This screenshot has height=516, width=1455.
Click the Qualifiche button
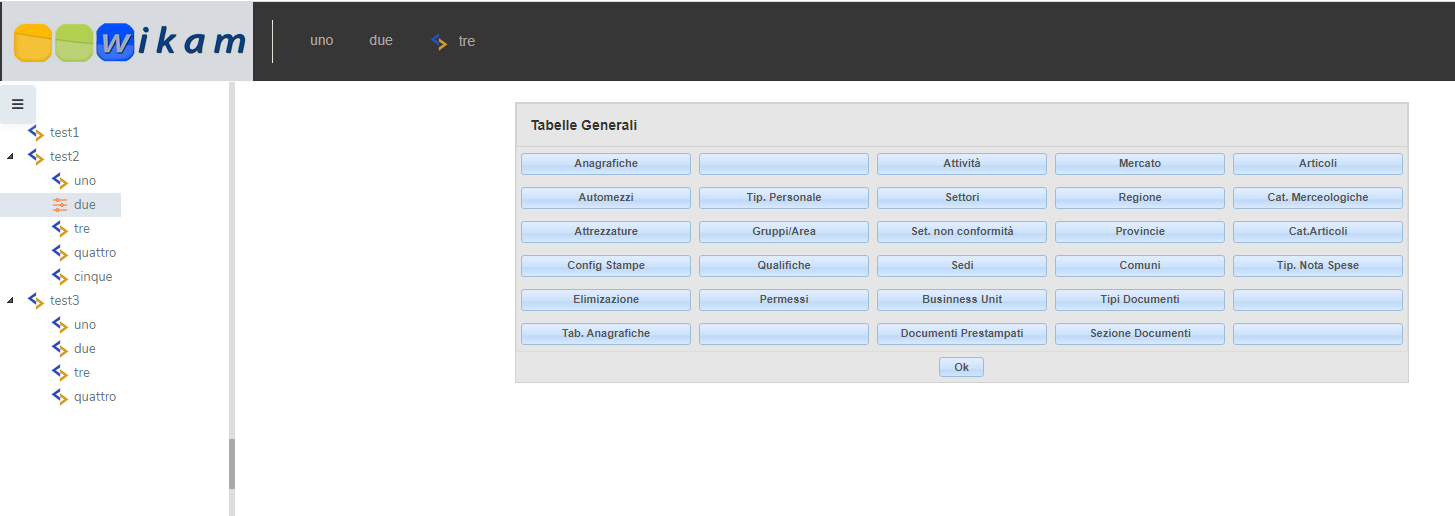point(784,266)
